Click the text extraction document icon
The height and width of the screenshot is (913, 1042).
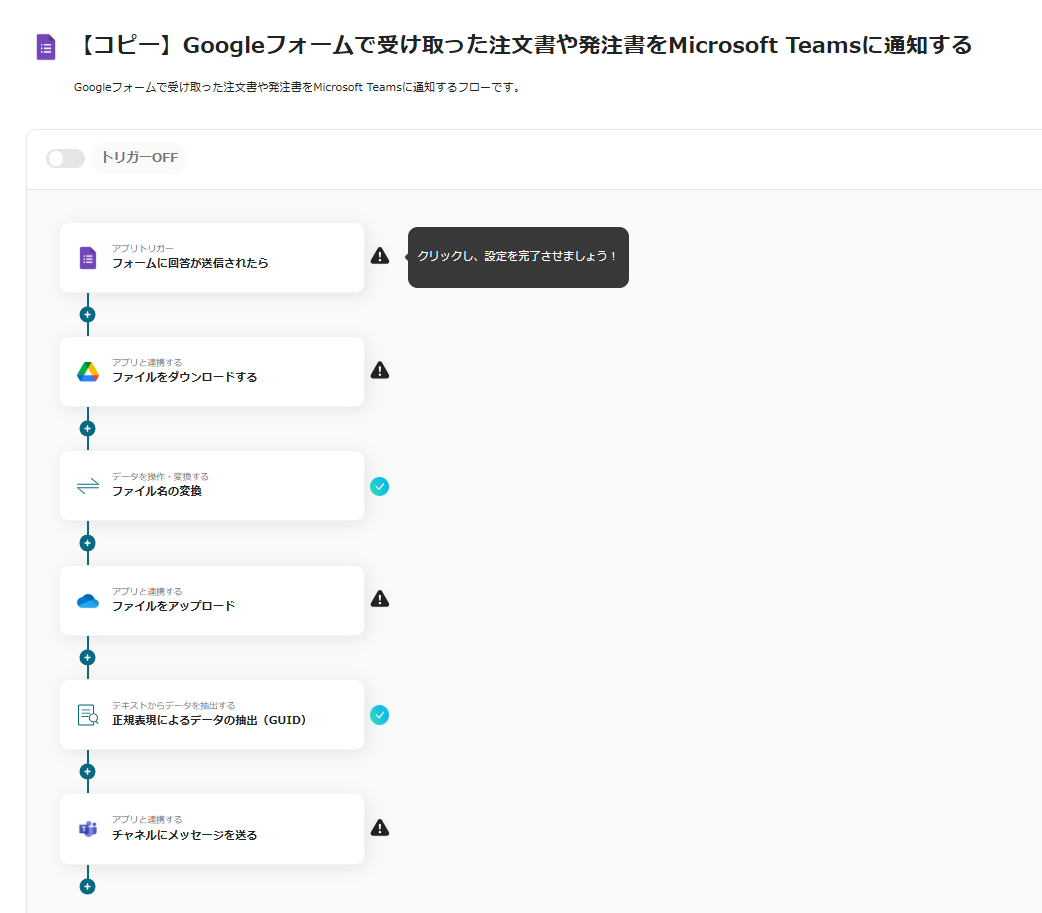pos(88,715)
